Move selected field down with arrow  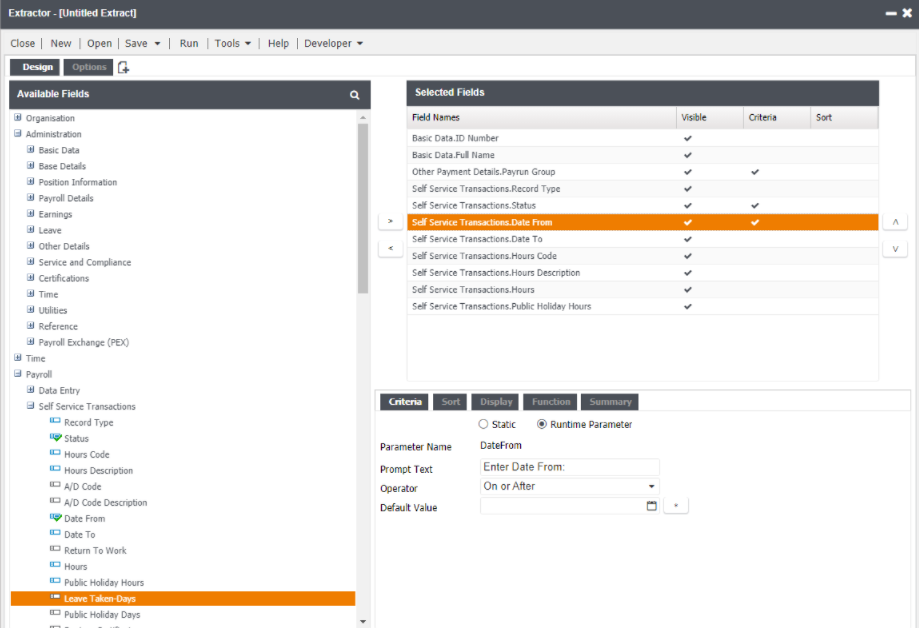click(x=894, y=248)
